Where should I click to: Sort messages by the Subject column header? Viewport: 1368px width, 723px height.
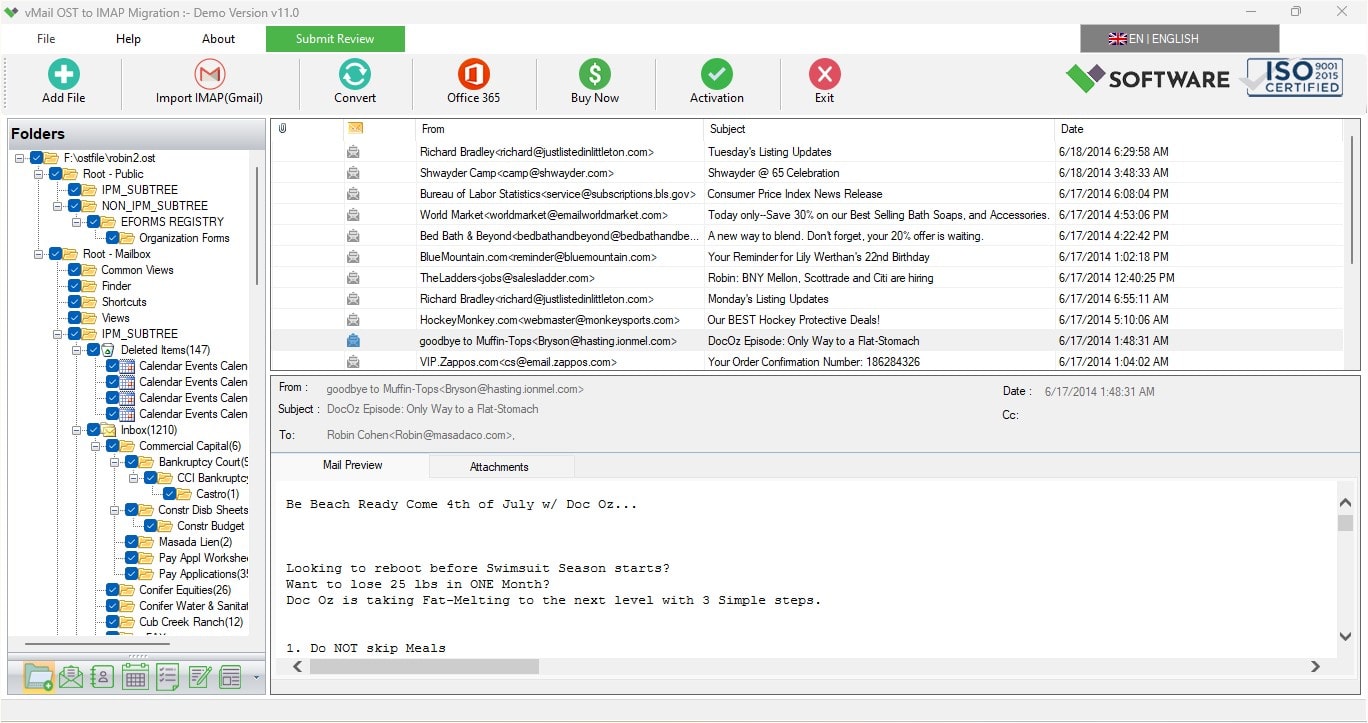[x=879, y=129]
